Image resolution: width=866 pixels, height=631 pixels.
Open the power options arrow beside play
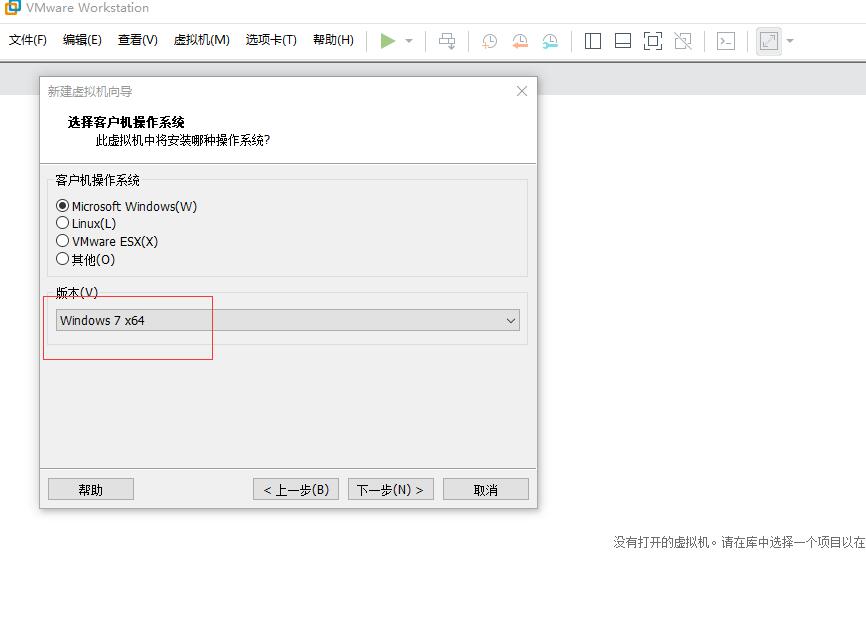point(409,41)
